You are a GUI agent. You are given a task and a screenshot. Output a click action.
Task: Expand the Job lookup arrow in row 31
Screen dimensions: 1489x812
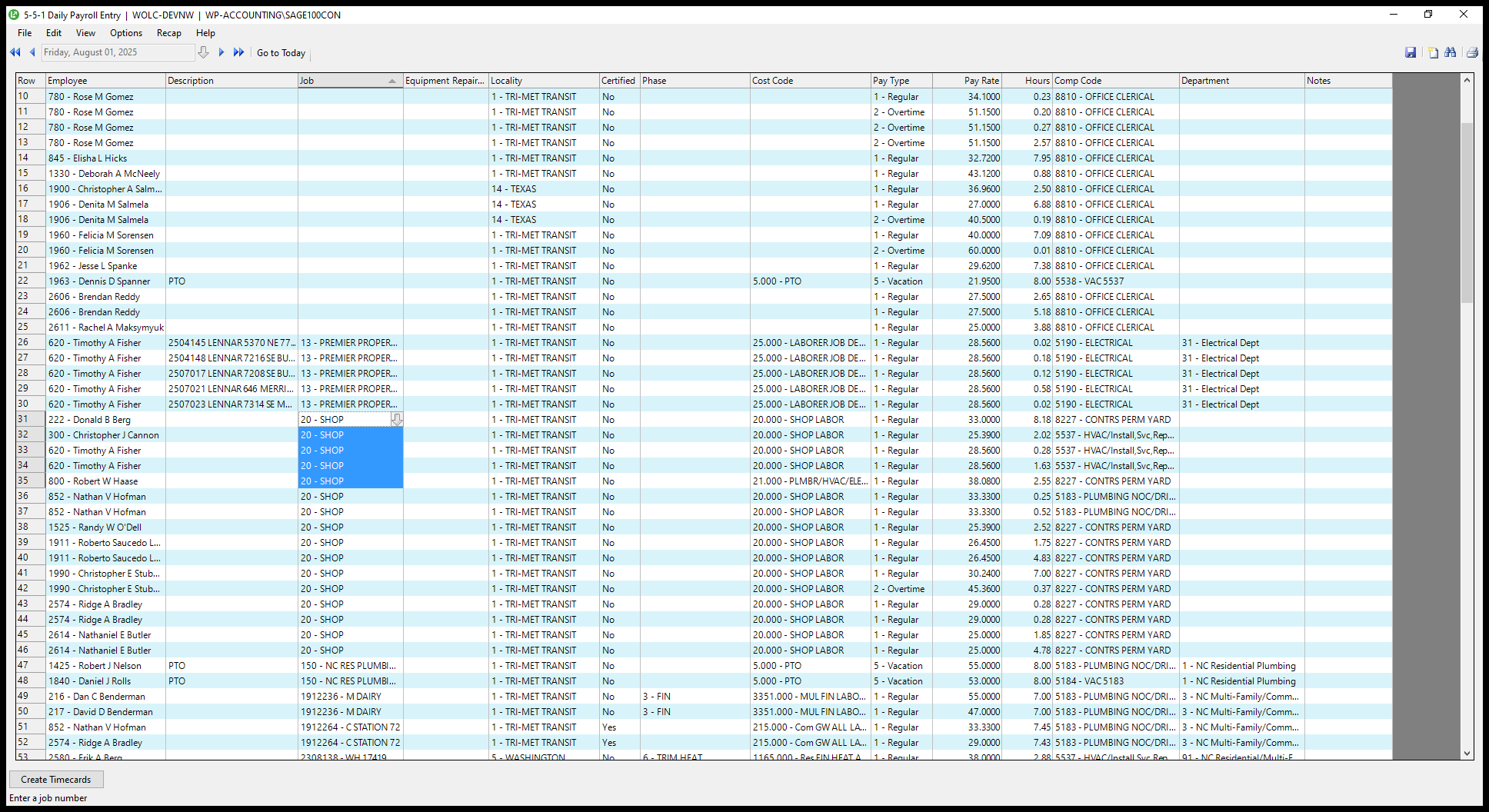397,420
